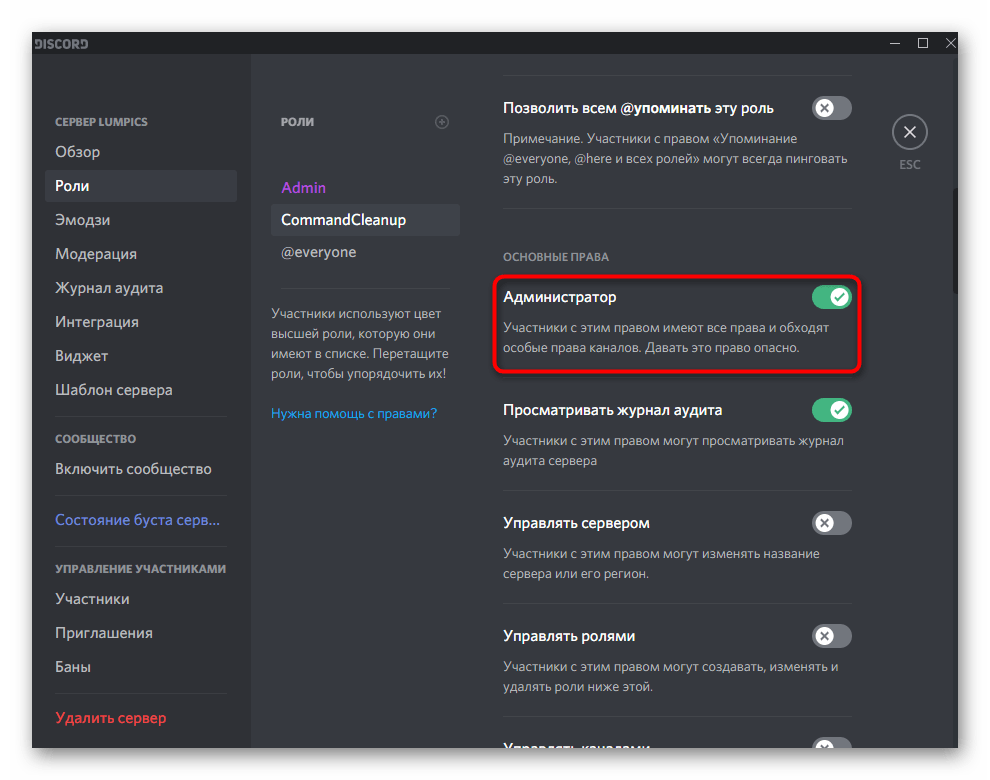This screenshot has height=780, width=990.
Task: Click the 'РОЛИ' column header text
Action: (x=297, y=122)
